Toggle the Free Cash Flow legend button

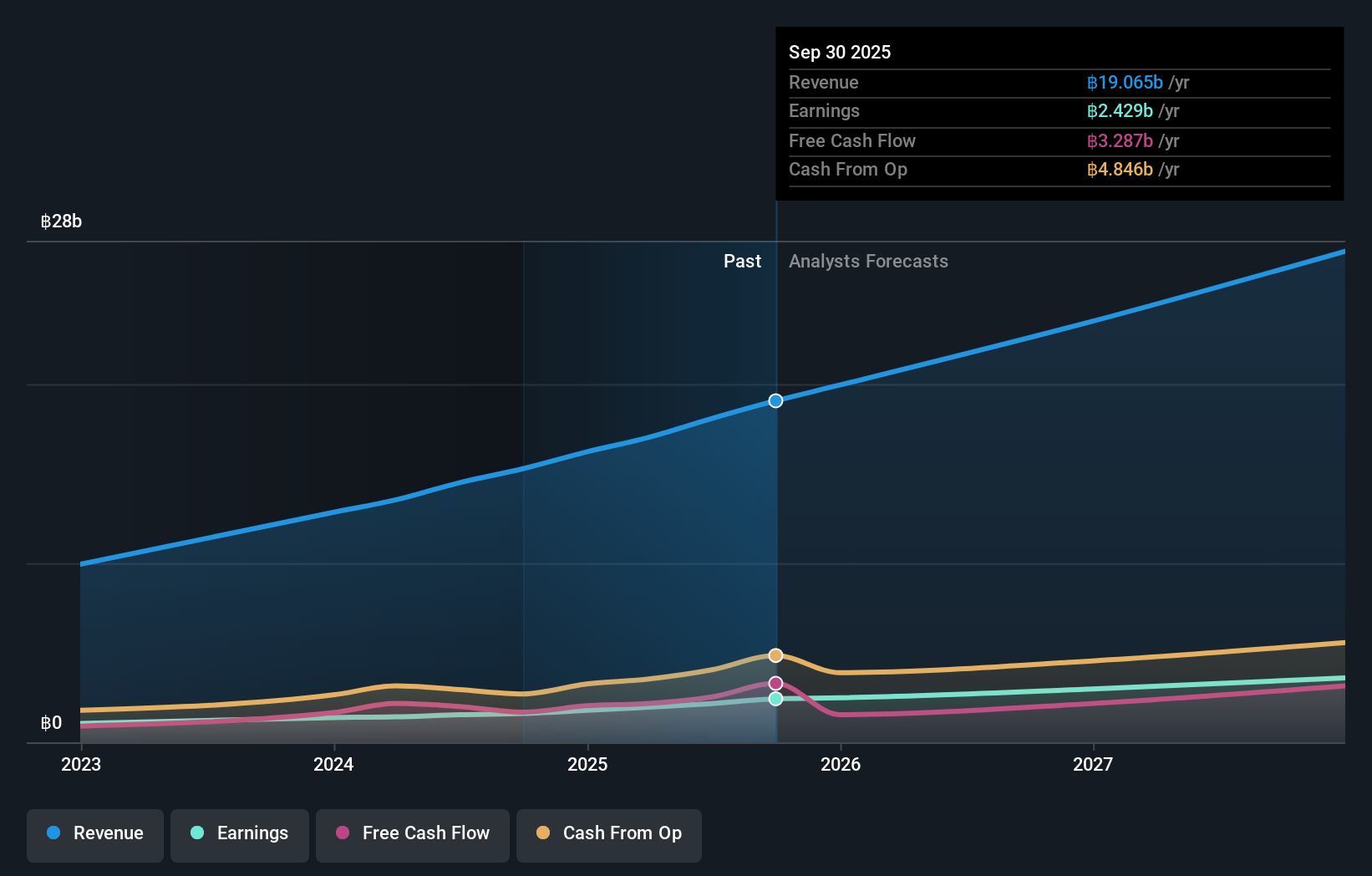point(413,833)
